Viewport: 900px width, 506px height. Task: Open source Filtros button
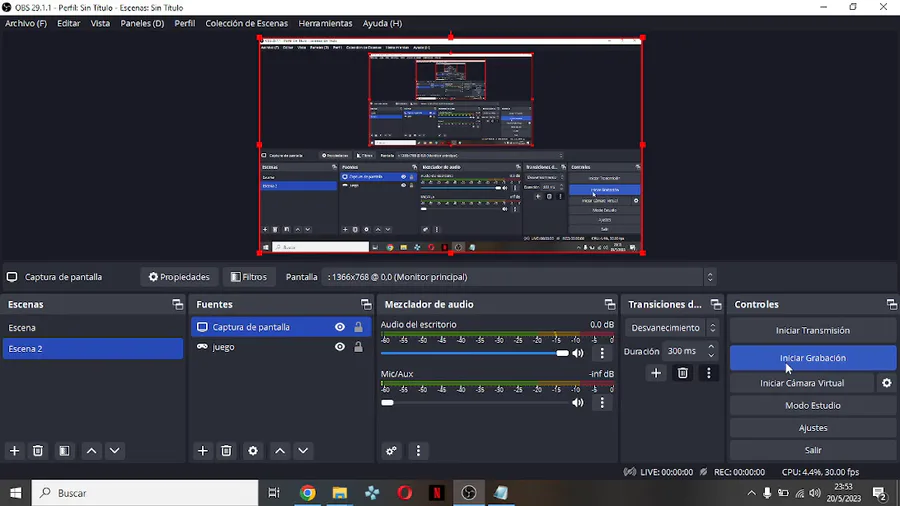click(x=249, y=277)
